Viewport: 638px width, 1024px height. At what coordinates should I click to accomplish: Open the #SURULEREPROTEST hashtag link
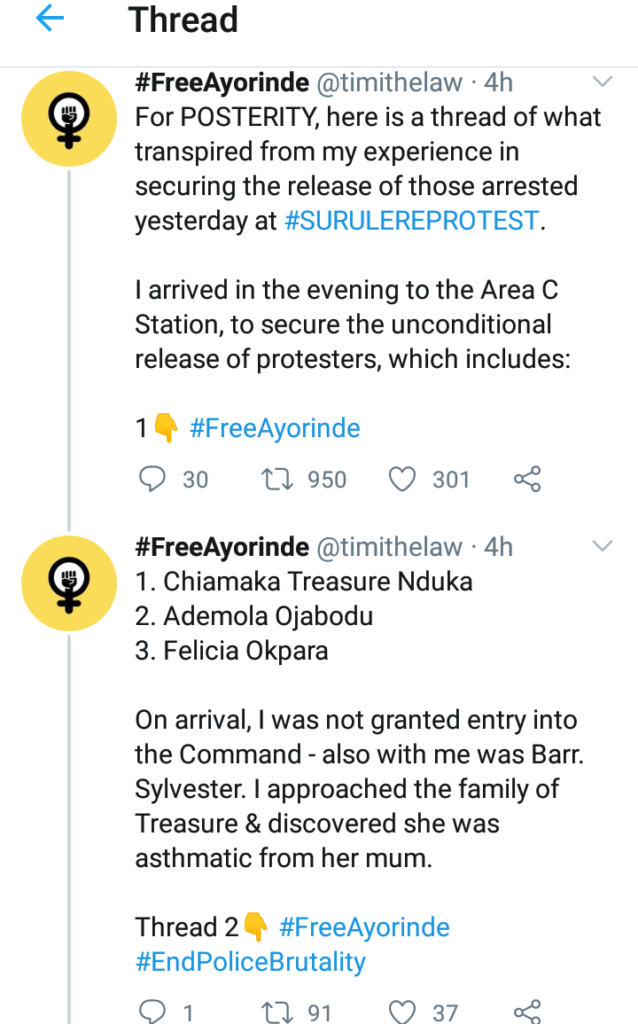pyautogui.click(x=412, y=221)
